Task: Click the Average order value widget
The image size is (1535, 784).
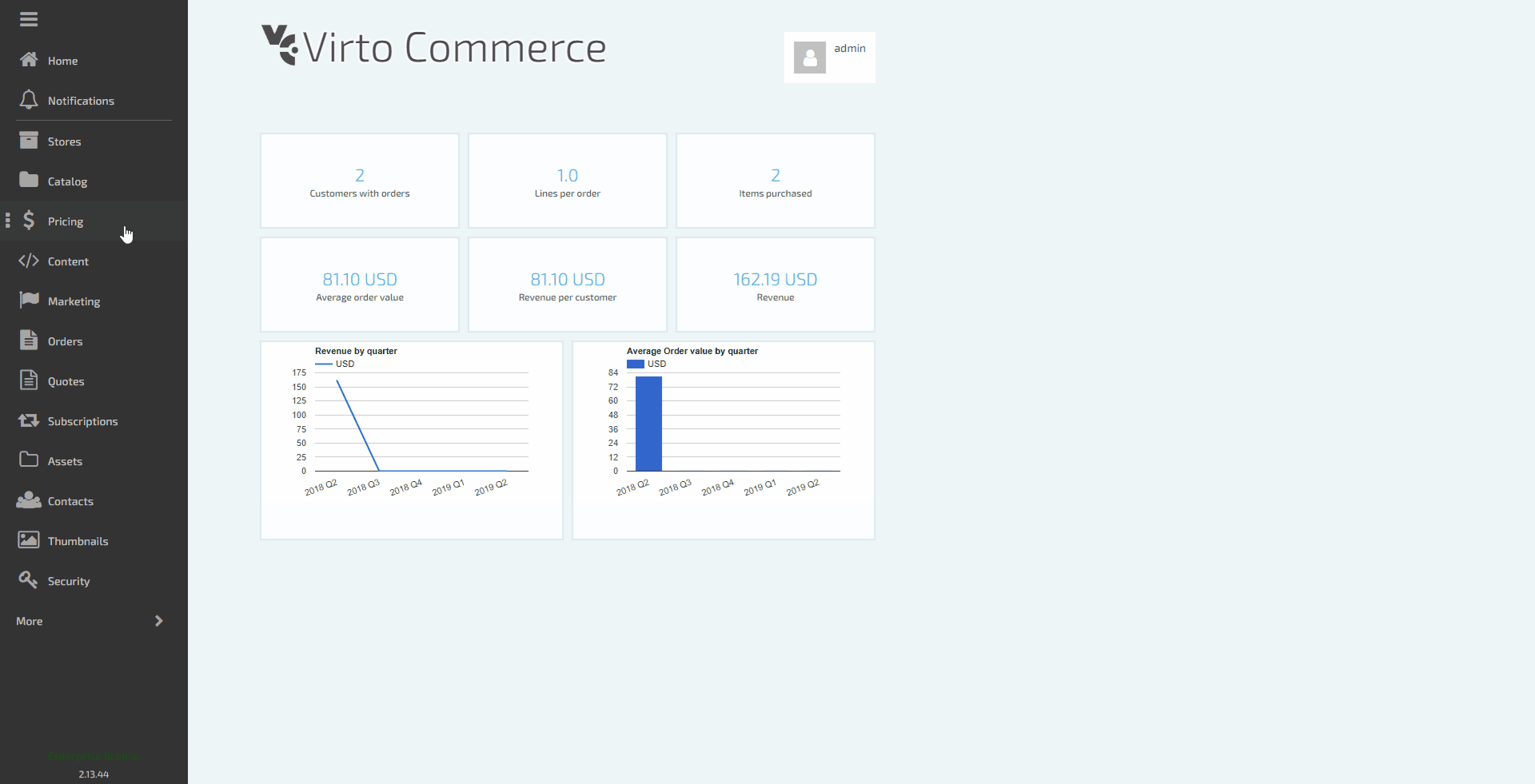Action: click(360, 285)
